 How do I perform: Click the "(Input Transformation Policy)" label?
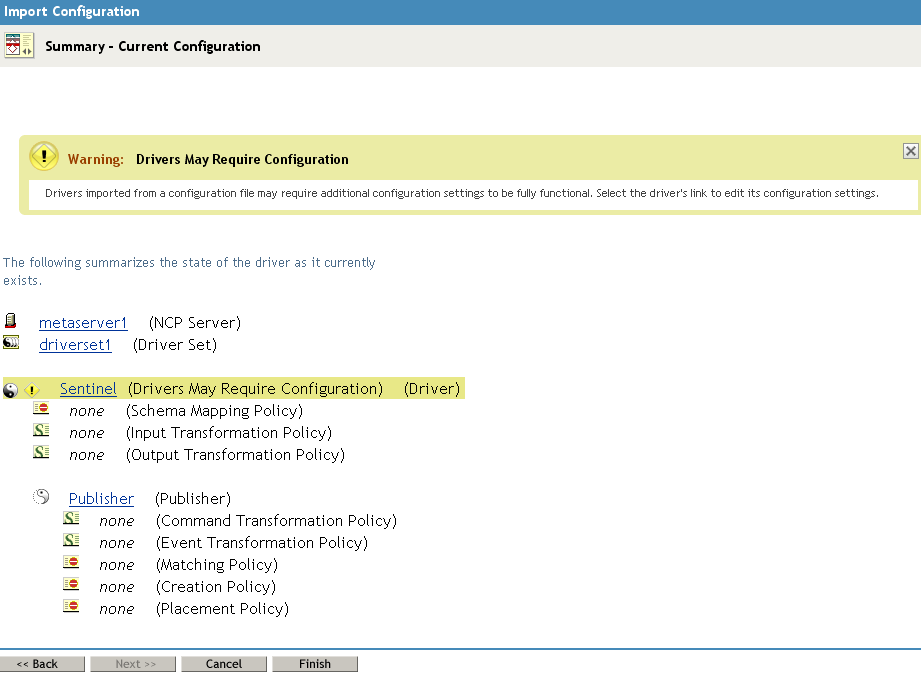(x=229, y=433)
